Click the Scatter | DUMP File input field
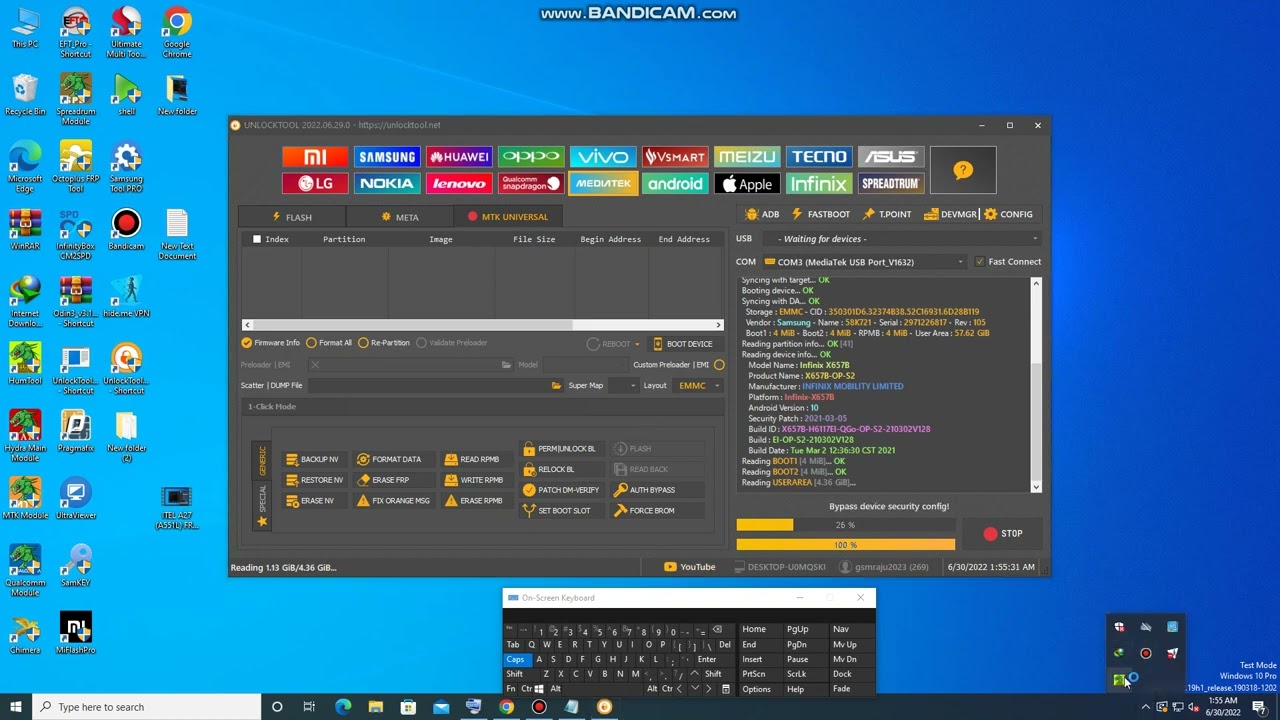 tap(428, 386)
